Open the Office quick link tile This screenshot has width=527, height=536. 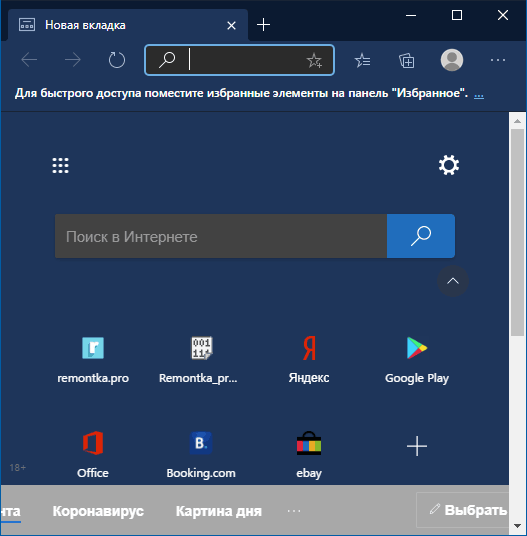click(93, 455)
